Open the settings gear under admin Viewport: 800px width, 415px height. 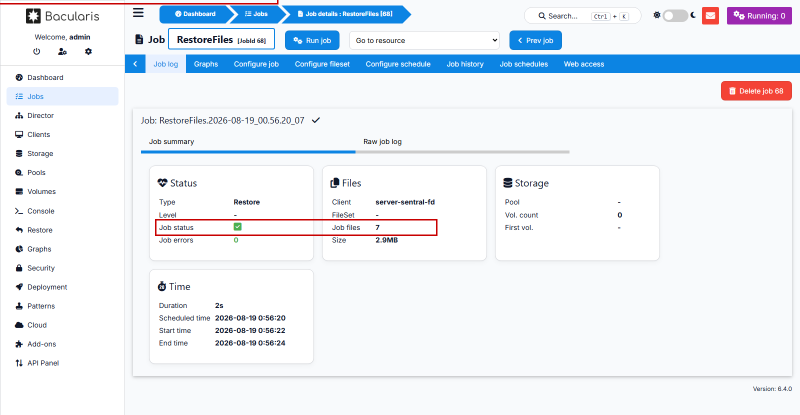[x=88, y=52]
